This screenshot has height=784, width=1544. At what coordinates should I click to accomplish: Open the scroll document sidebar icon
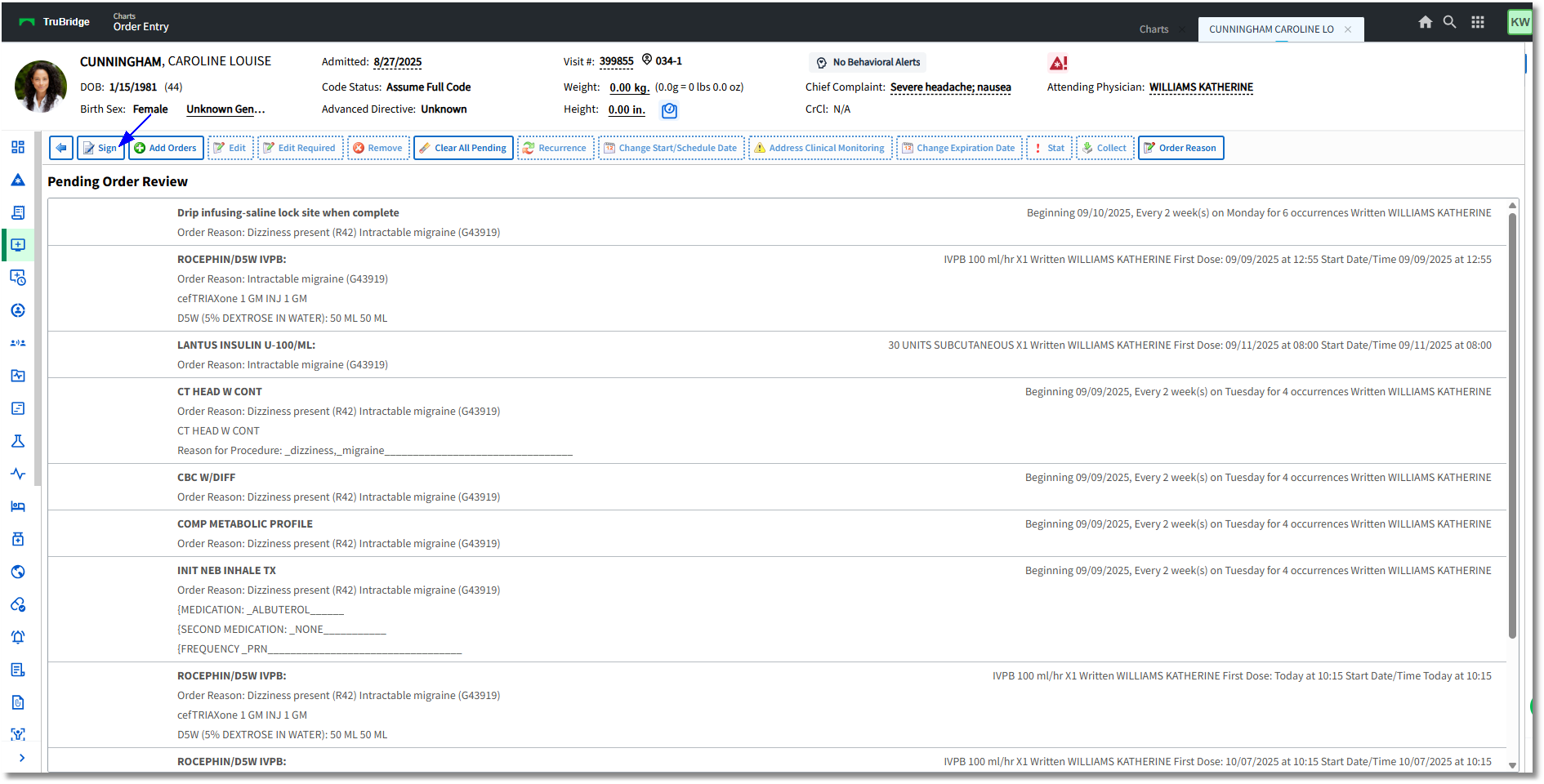click(18, 212)
